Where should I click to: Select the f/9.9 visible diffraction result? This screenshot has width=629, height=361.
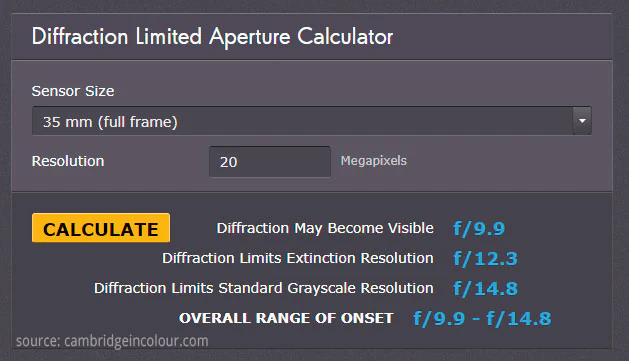[x=479, y=229]
